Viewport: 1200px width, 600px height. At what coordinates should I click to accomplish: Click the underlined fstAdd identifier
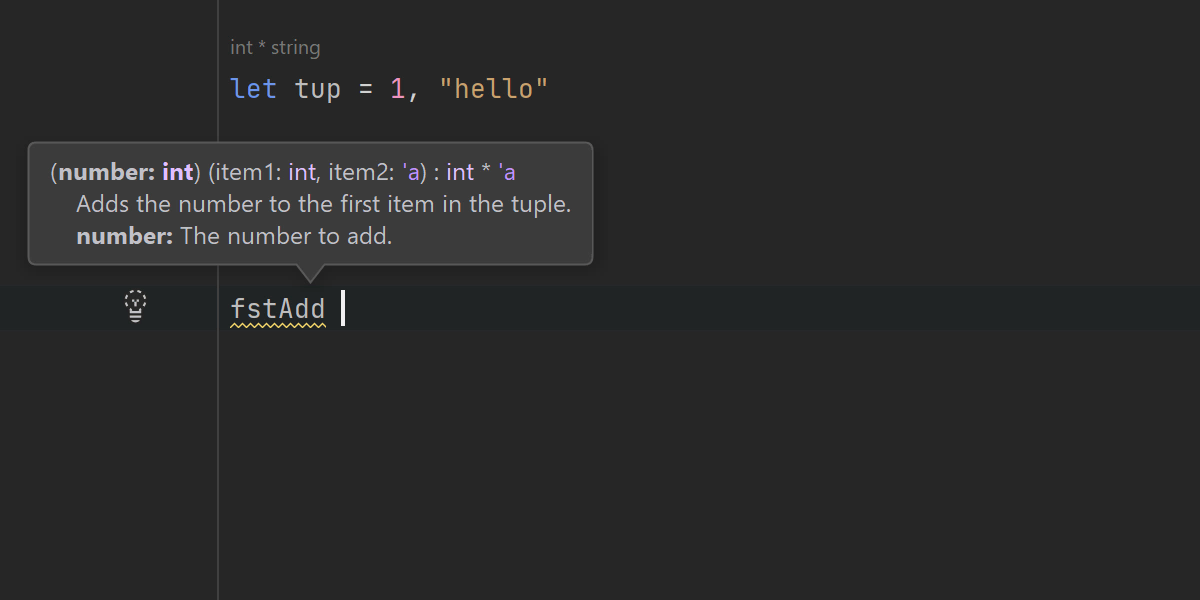[278, 309]
